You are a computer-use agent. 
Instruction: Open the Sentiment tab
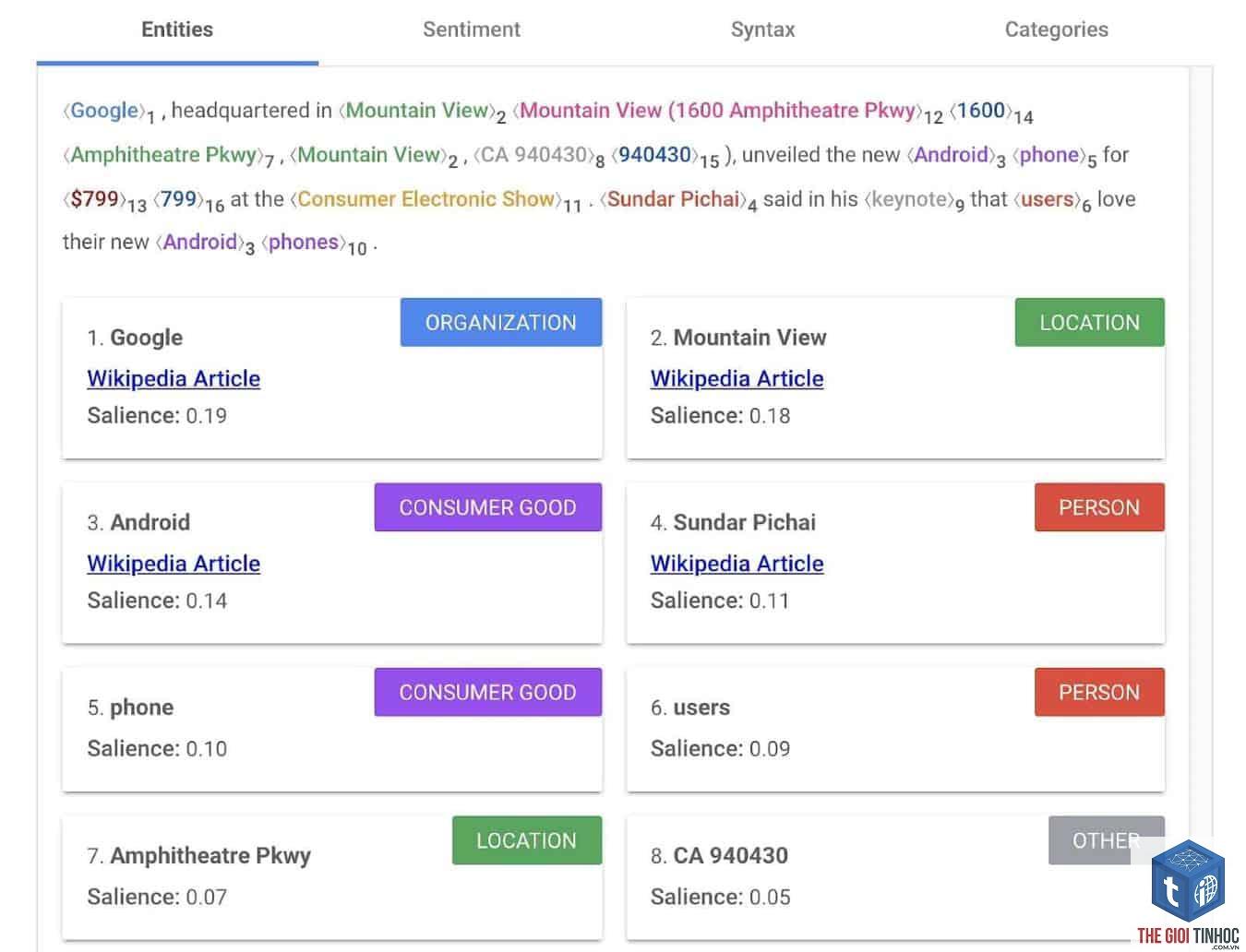472,30
